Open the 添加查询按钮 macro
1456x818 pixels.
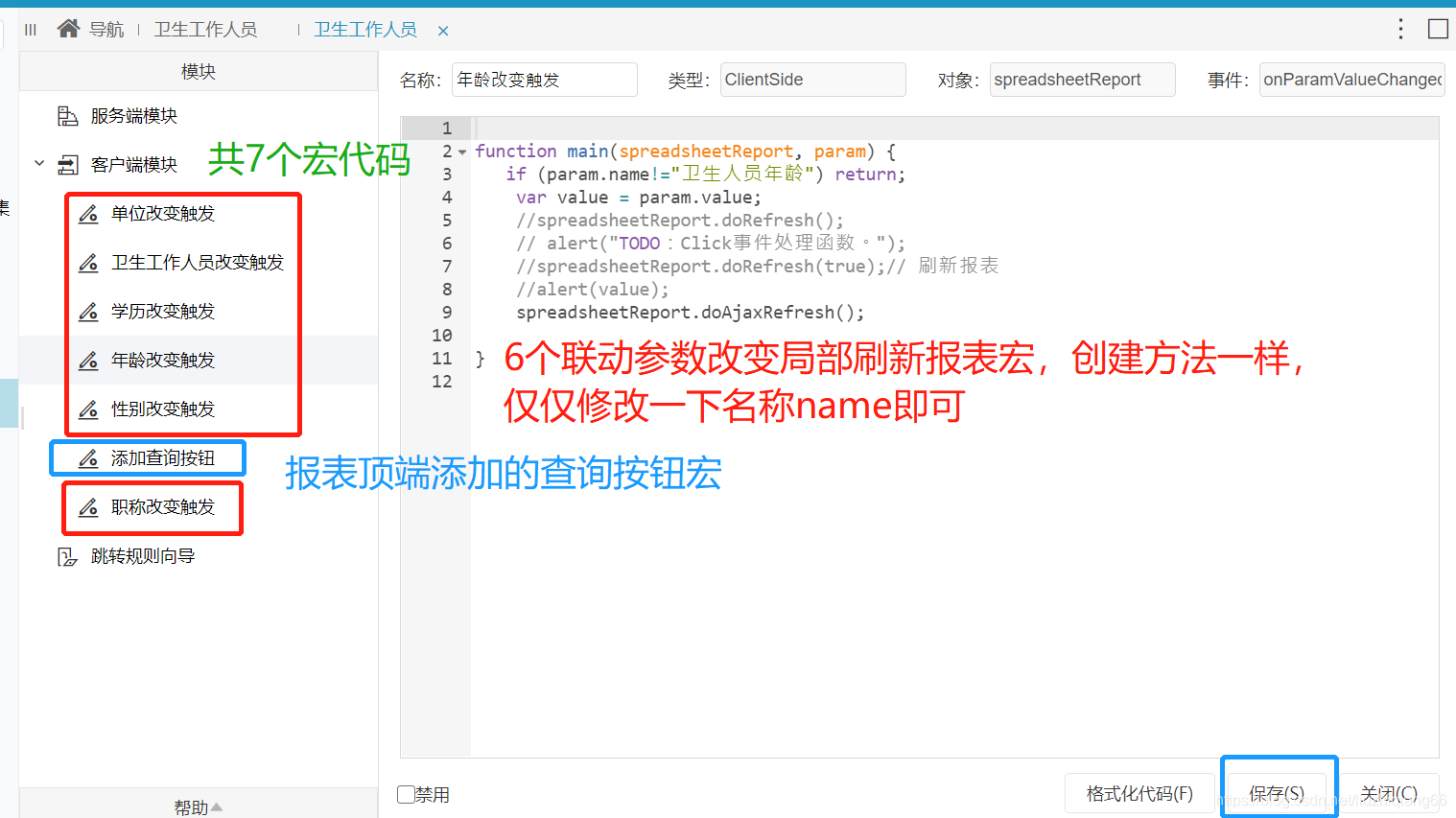[x=163, y=458]
